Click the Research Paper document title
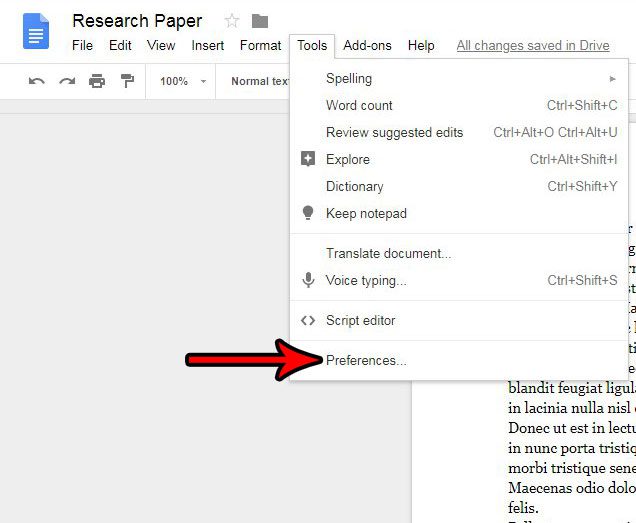The width and height of the screenshot is (636, 523). [137, 21]
